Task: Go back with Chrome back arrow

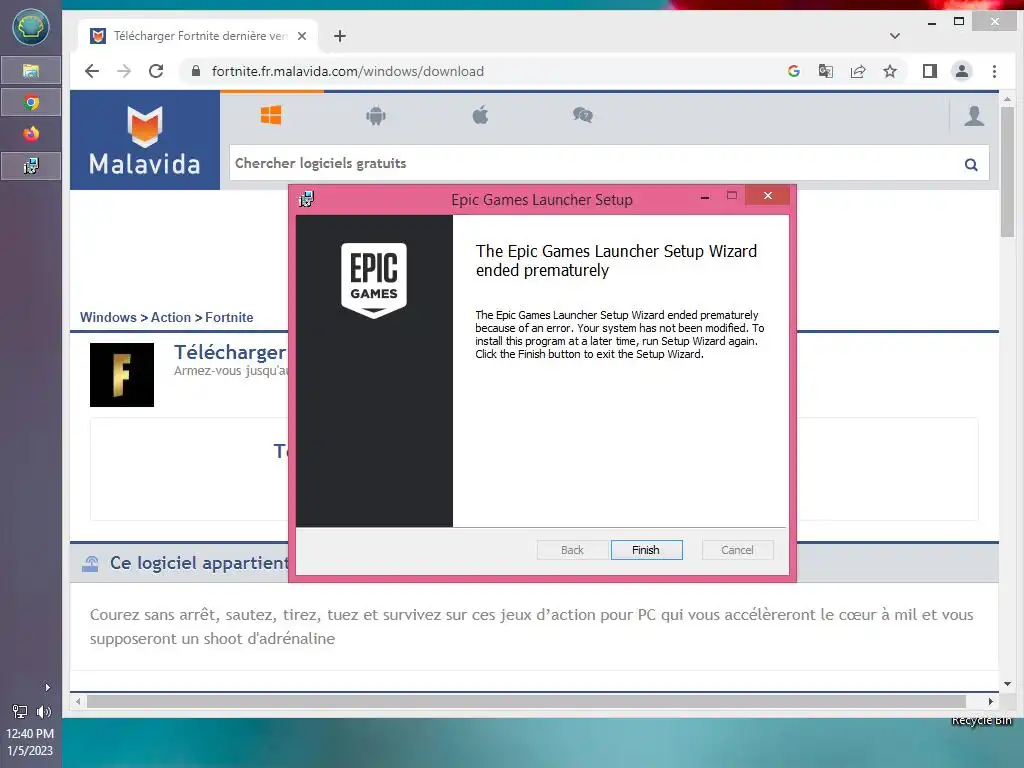Action: point(92,71)
